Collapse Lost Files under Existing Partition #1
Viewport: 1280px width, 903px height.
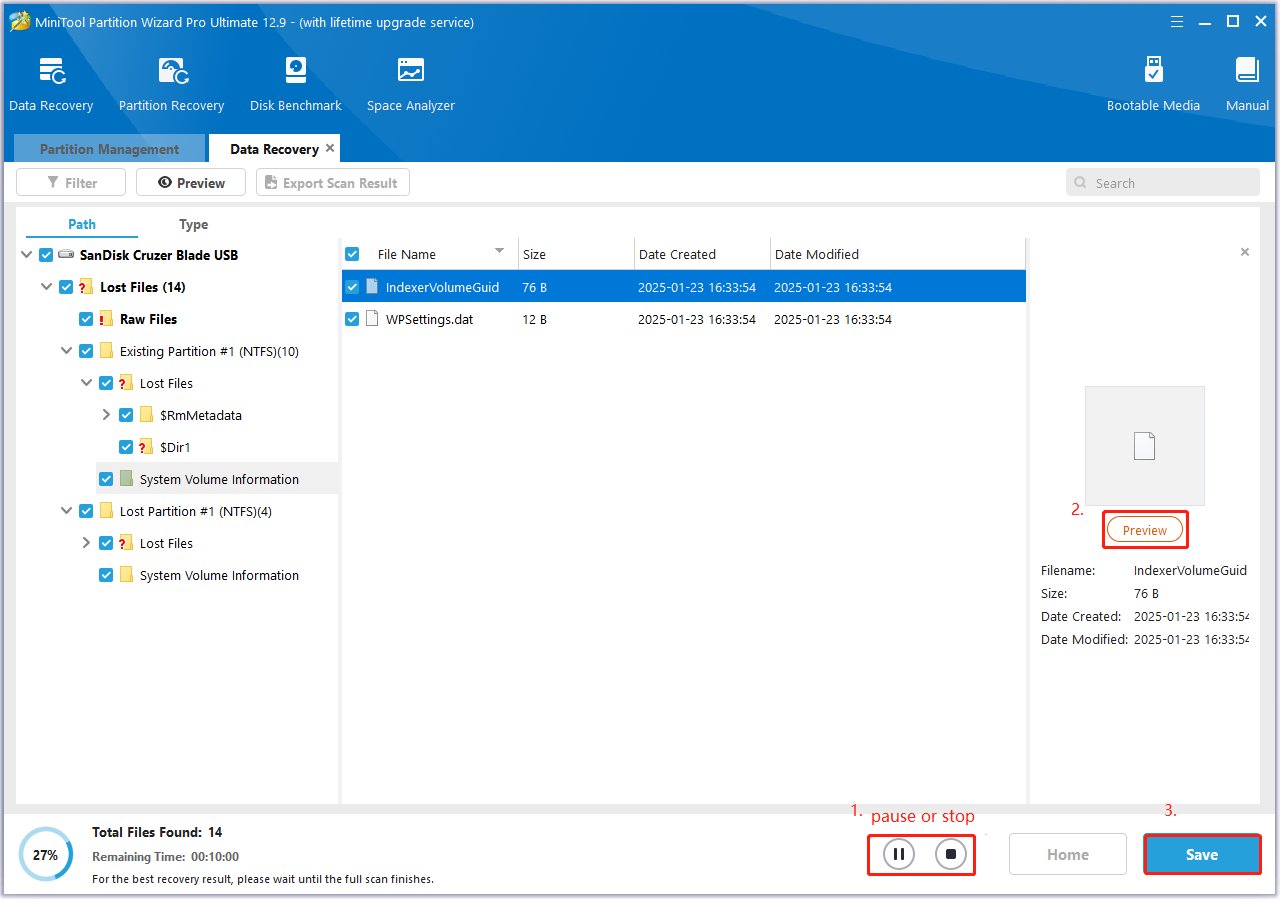pos(86,383)
